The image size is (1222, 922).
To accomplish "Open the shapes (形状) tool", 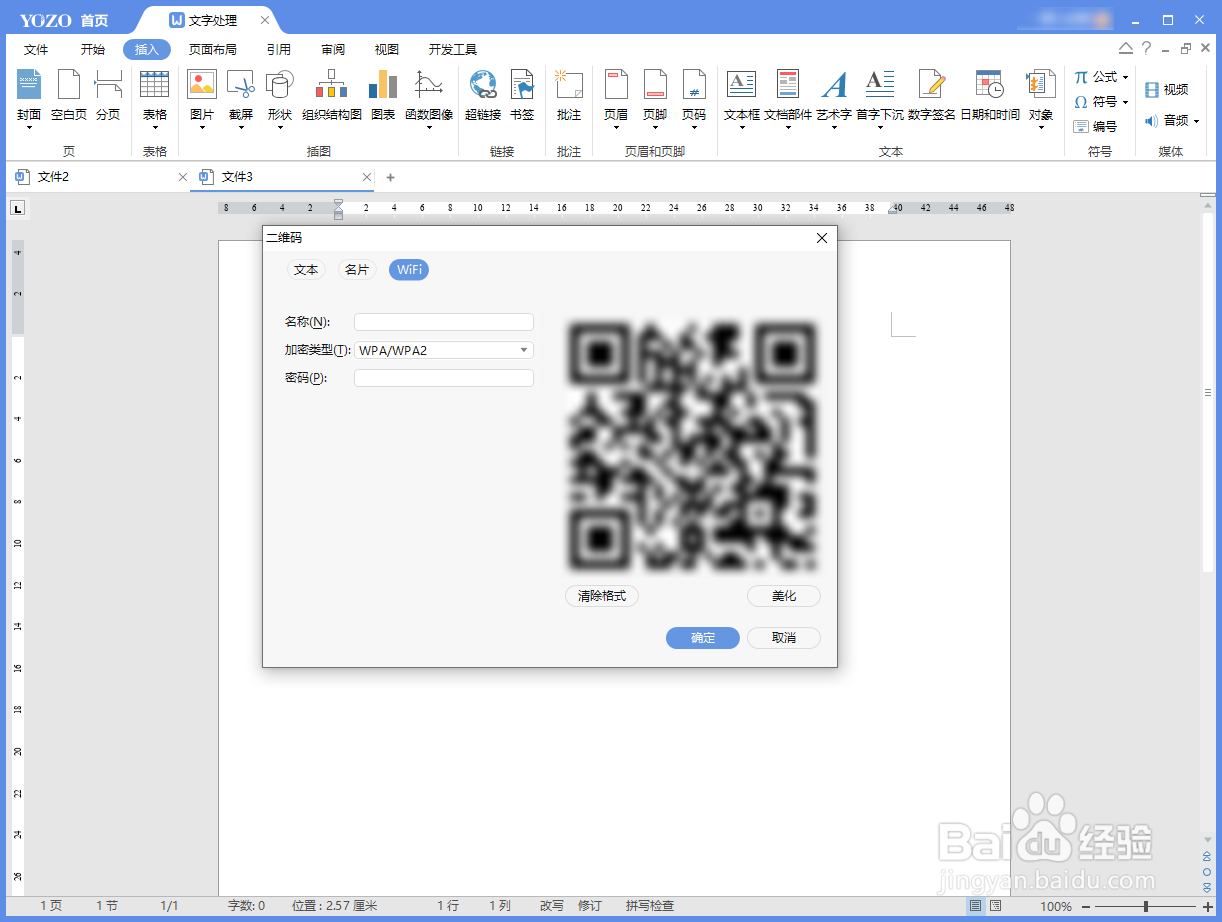I will coord(279,98).
